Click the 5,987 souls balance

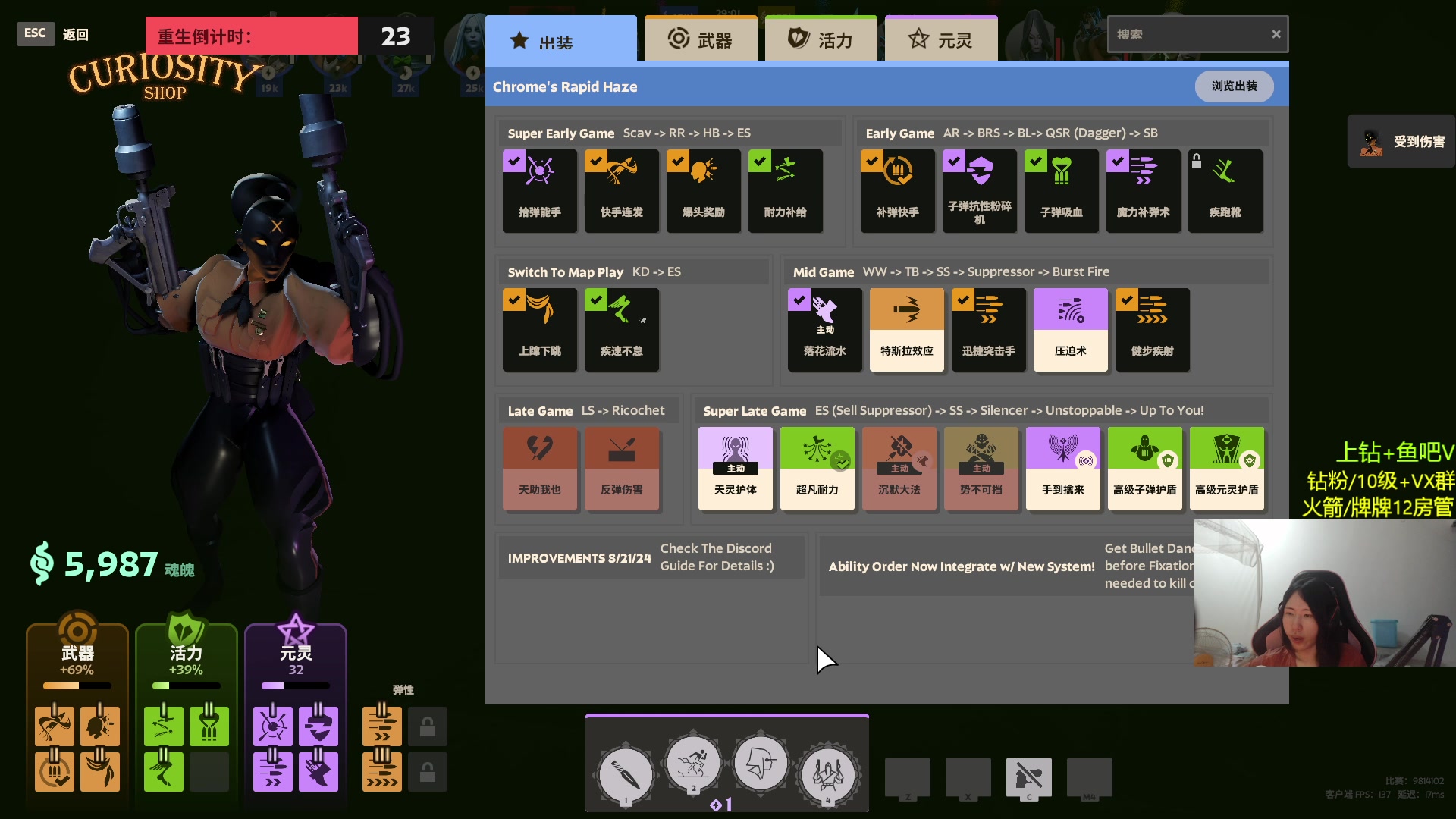pyautogui.click(x=111, y=564)
